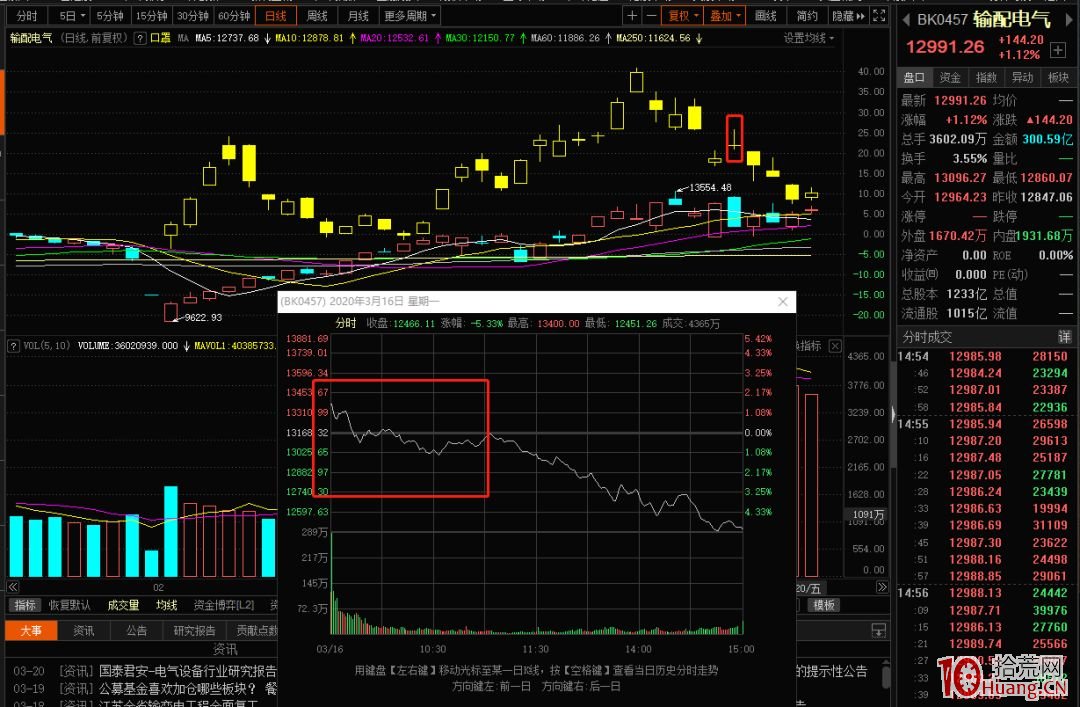The width and height of the screenshot is (1080, 707).
Task: Toggle 隐藏 to hide the side panel
Action: (x=848, y=15)
